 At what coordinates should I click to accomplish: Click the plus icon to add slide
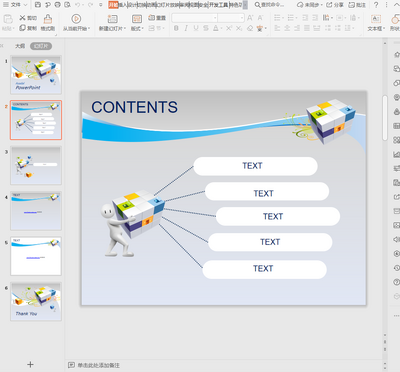30,364
